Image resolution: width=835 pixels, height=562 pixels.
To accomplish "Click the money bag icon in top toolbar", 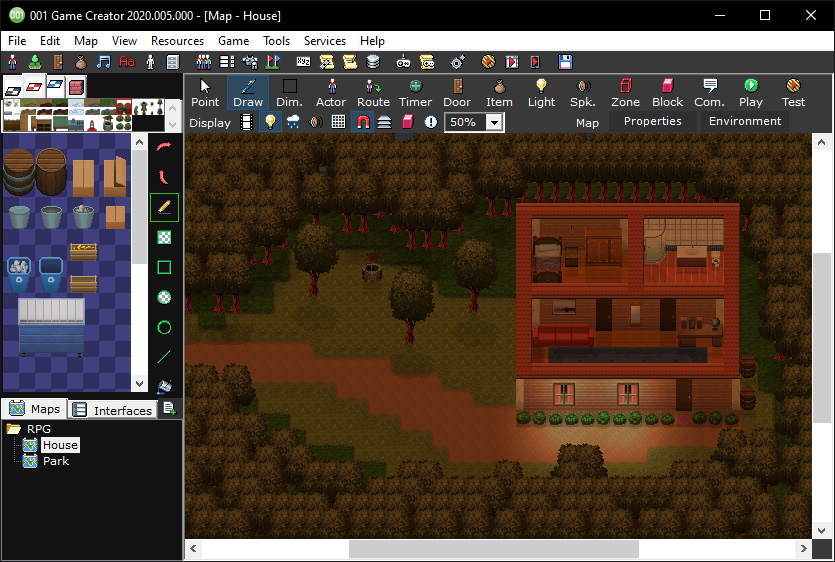I will tap(80, 62).
